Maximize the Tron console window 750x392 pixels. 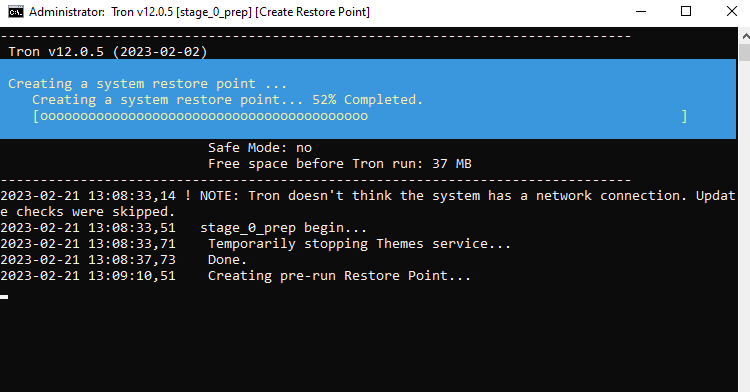686,12
